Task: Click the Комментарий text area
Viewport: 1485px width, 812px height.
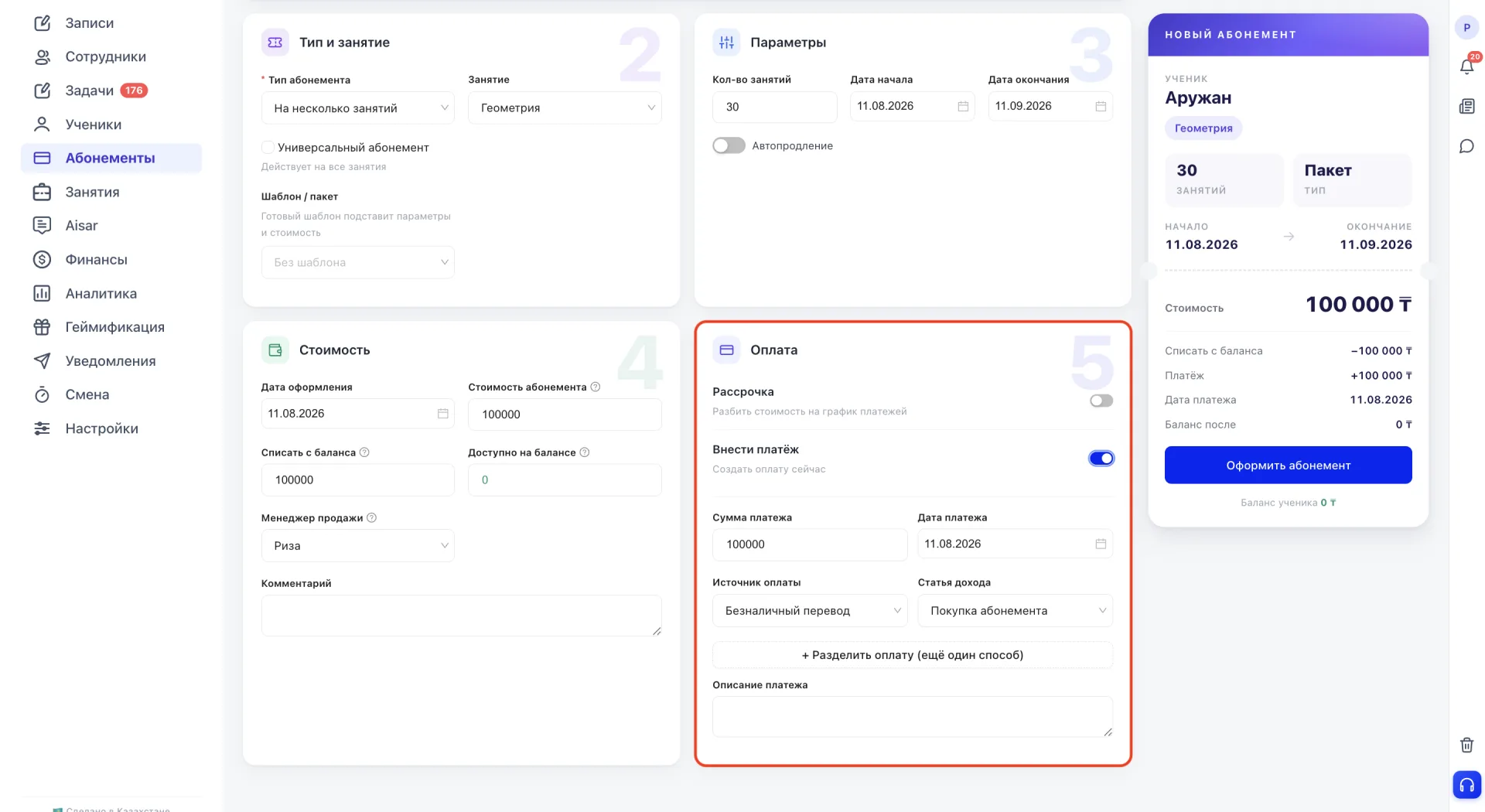Action: click(x=461, y=616)
